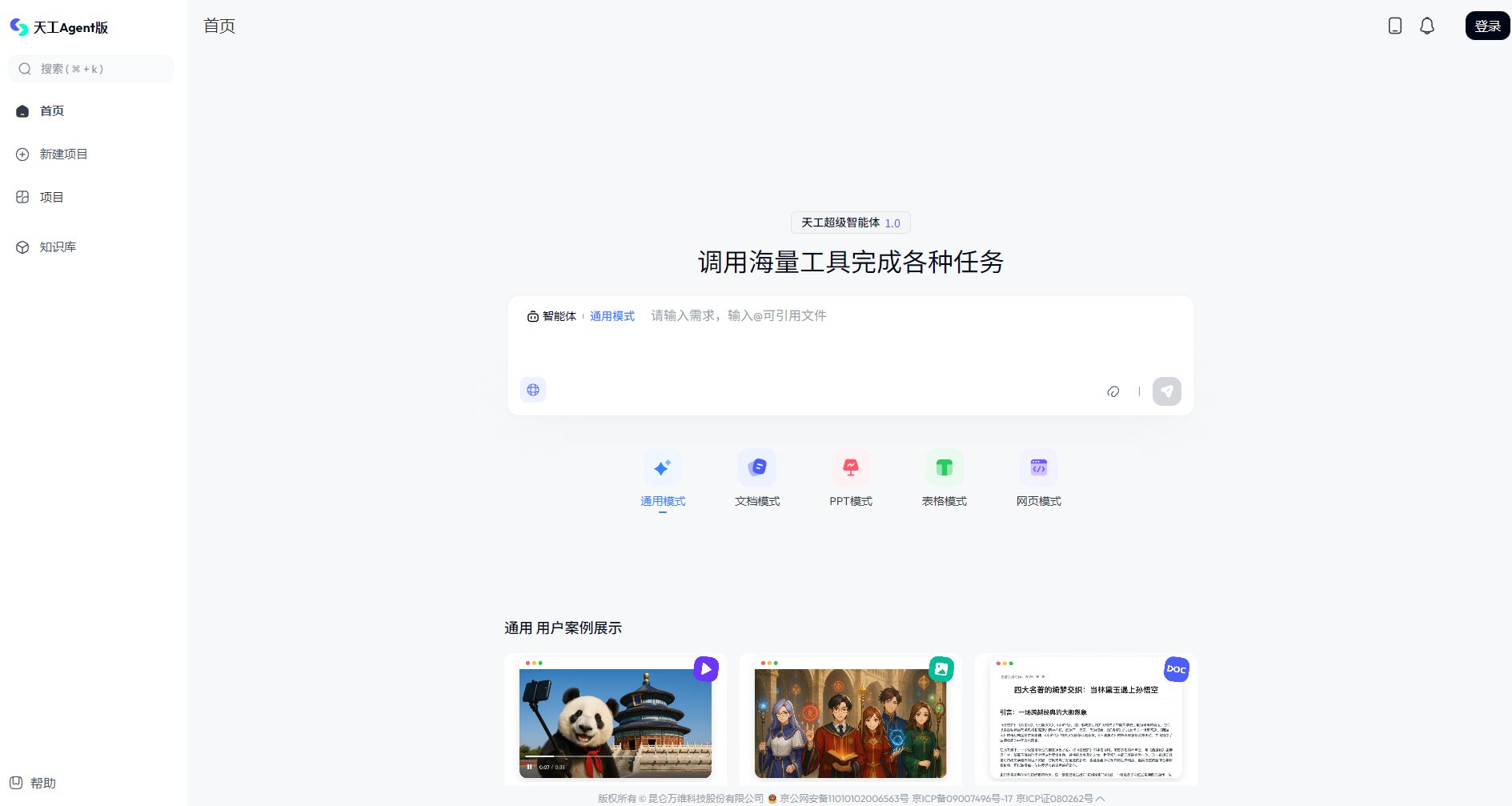Focus the 搜索 search box in sidebar
1512x806 pixels.
[91, 69]
